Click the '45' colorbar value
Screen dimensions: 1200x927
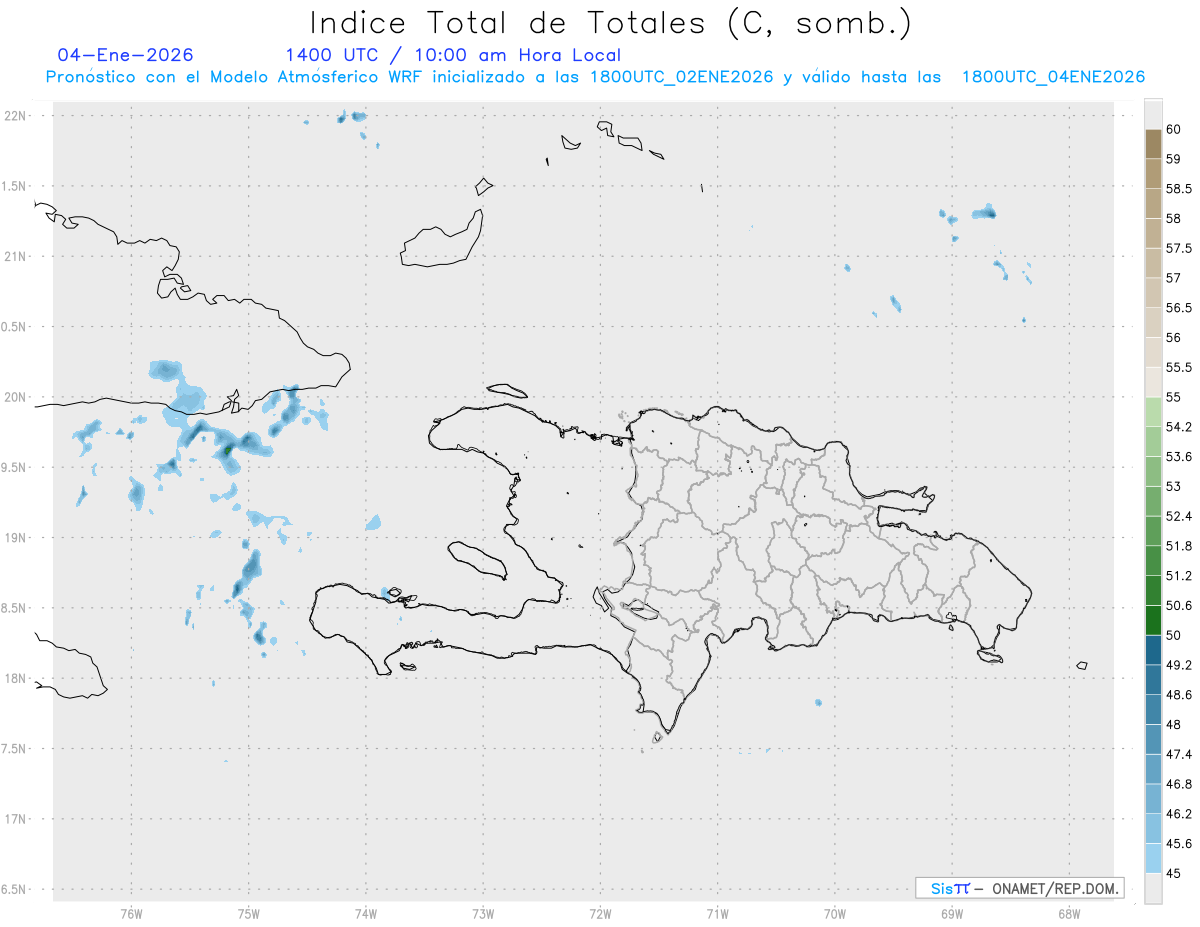point(1173,873)
